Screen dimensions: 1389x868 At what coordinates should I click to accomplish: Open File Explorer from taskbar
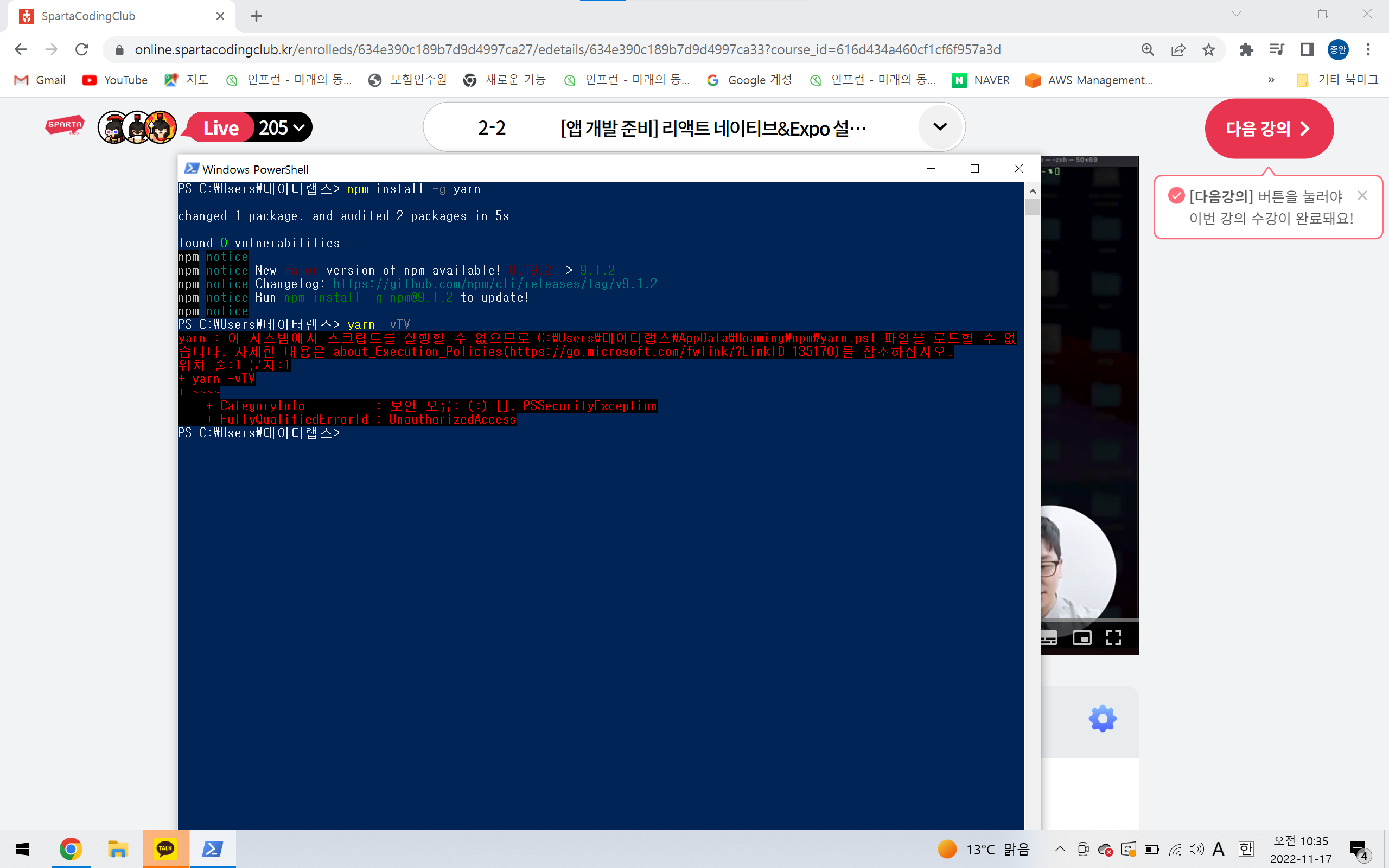(x=118, y=848)
